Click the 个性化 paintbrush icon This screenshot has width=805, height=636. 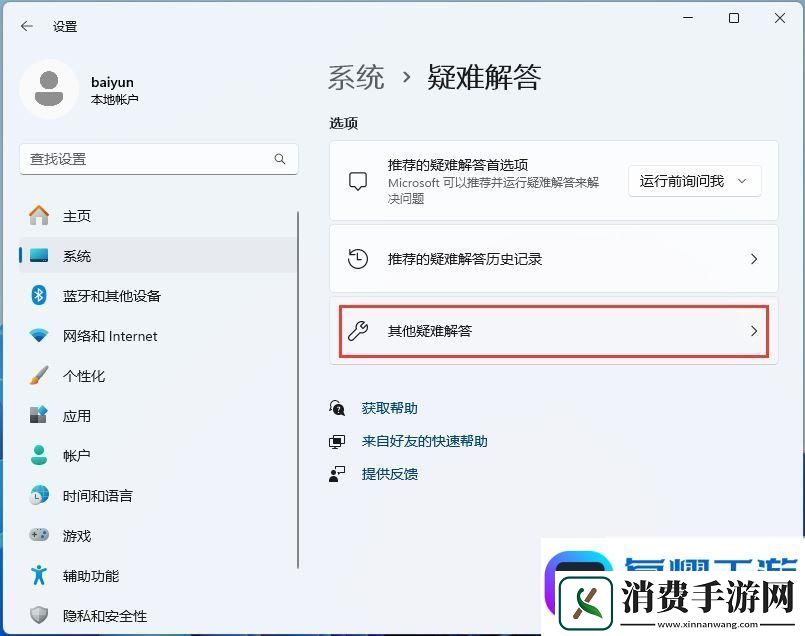tap(39, 375)
